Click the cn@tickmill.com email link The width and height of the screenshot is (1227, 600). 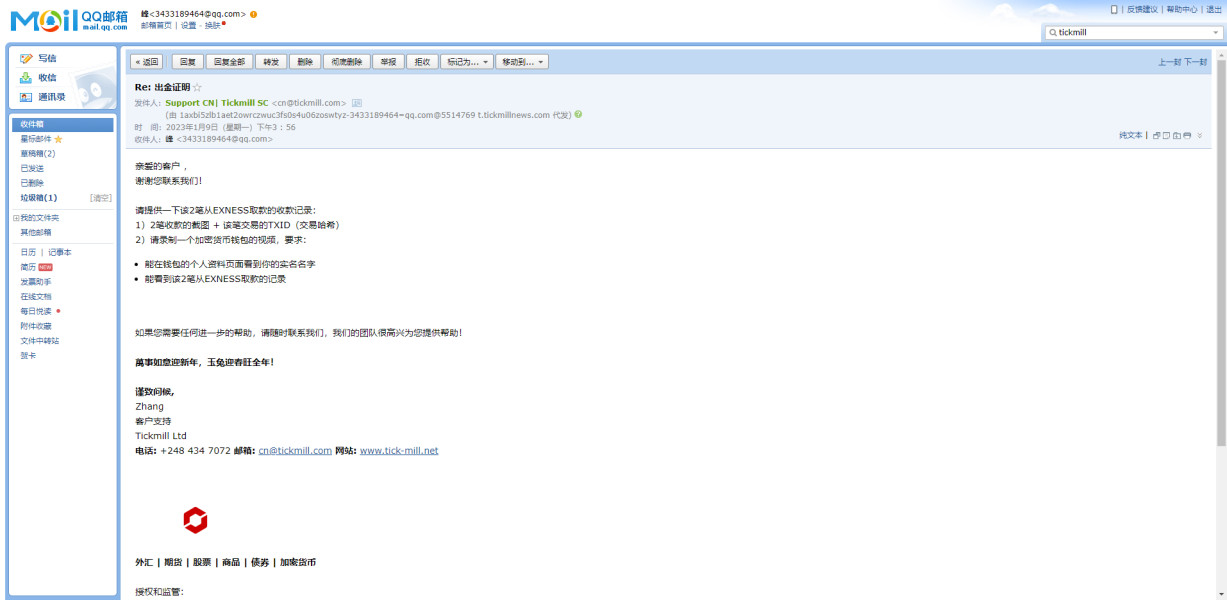[295, 451]
